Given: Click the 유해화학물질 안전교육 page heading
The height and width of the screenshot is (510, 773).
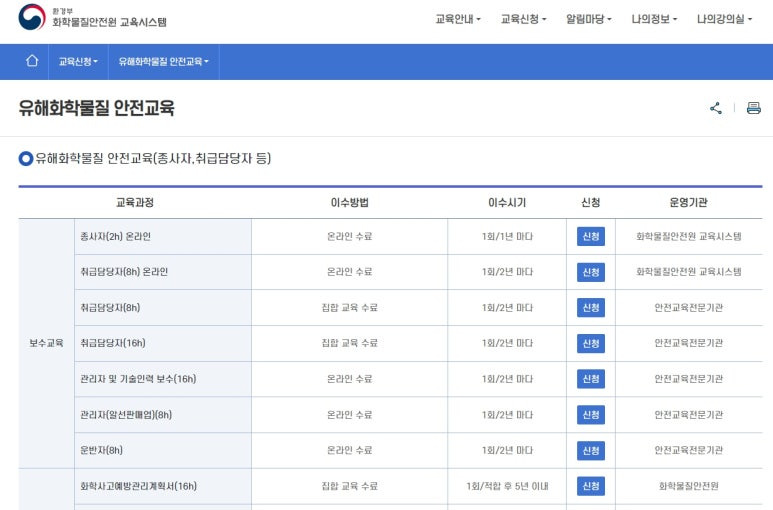Looking at the screenshot, I should (97, 108).
